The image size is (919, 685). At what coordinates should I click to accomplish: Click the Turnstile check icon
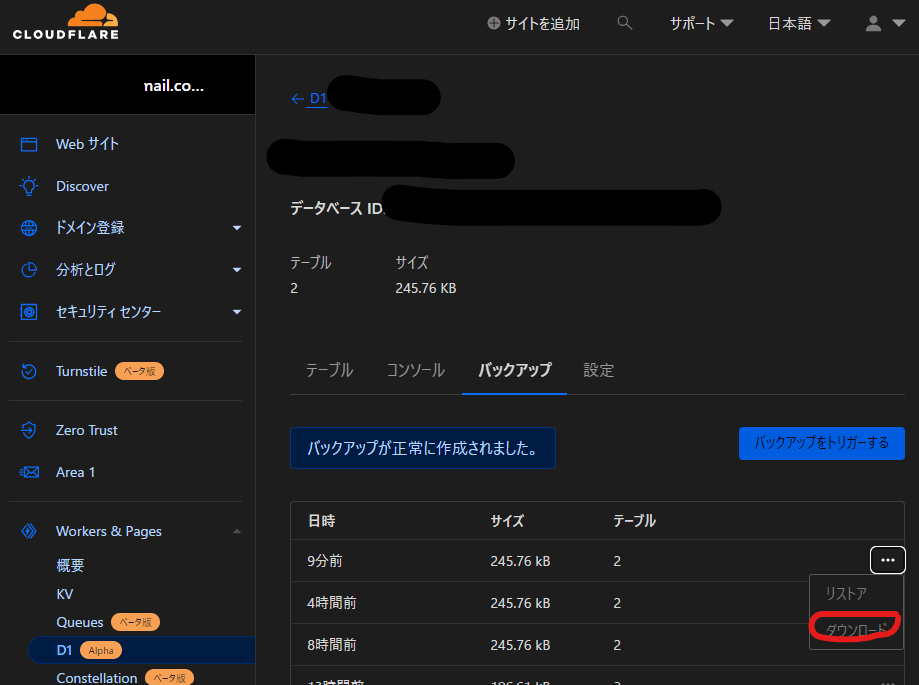(29, 371)
